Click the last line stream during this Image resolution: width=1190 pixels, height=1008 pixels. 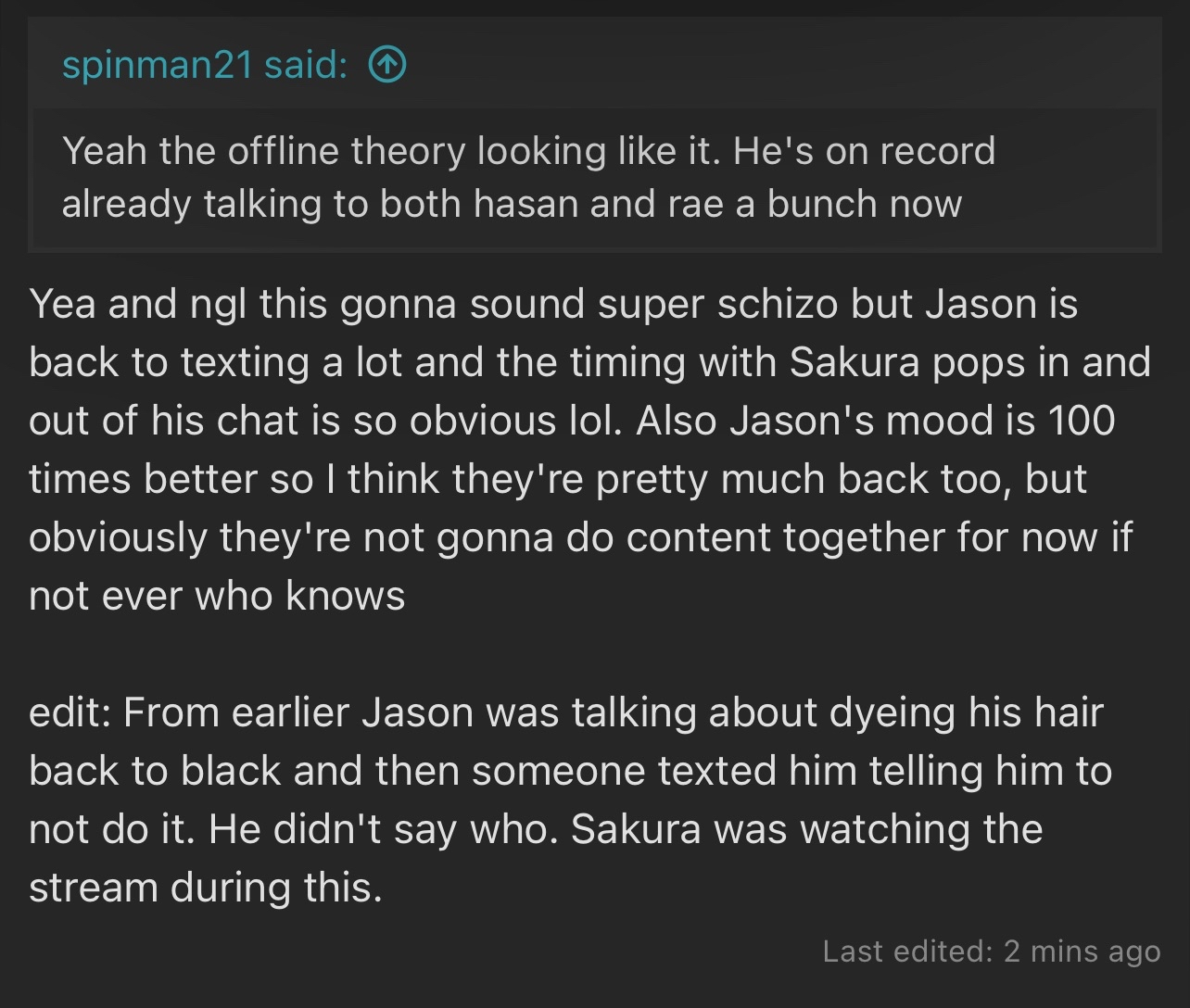[206, 888]
